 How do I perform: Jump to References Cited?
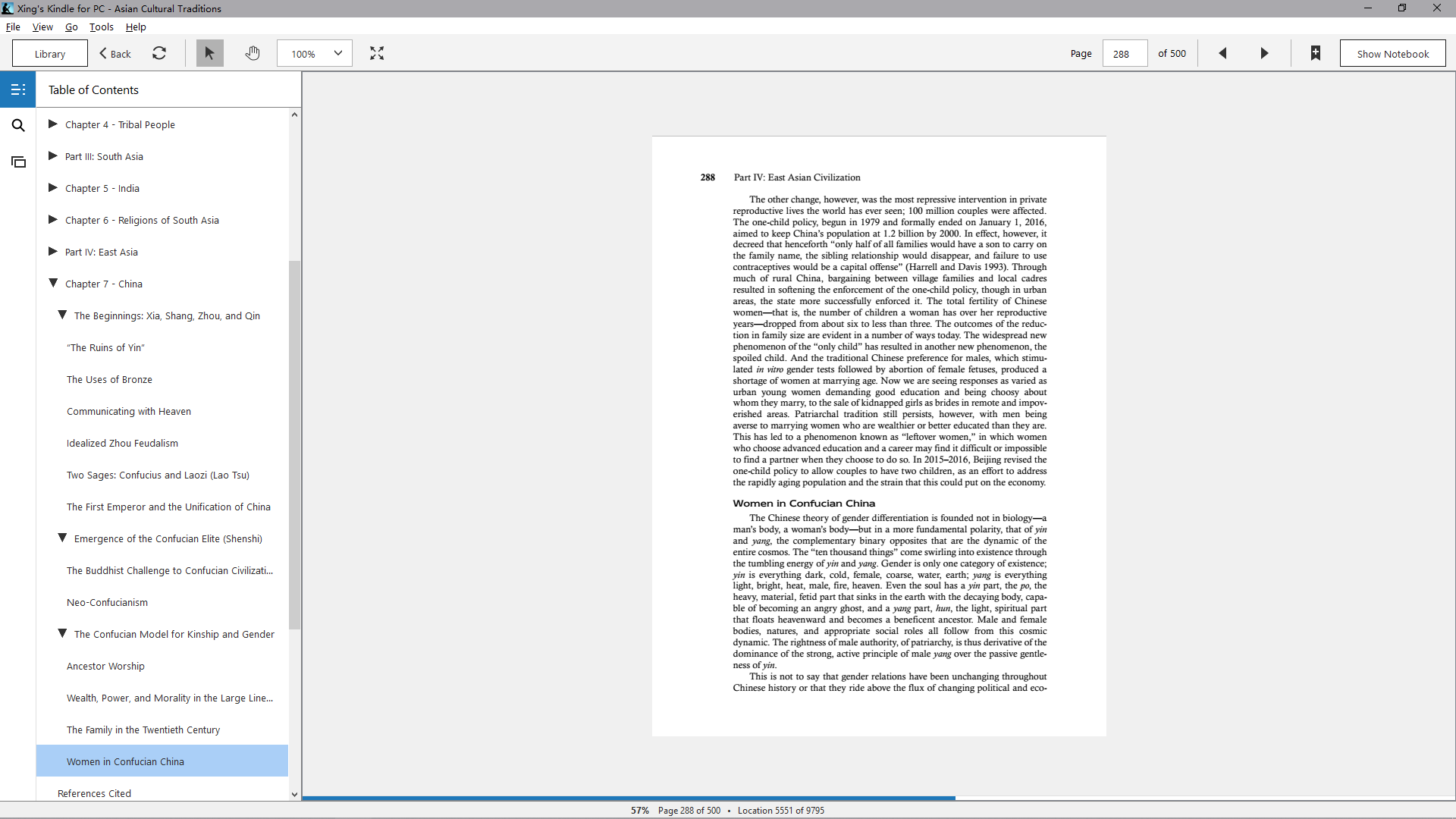[x=94, y=793]
